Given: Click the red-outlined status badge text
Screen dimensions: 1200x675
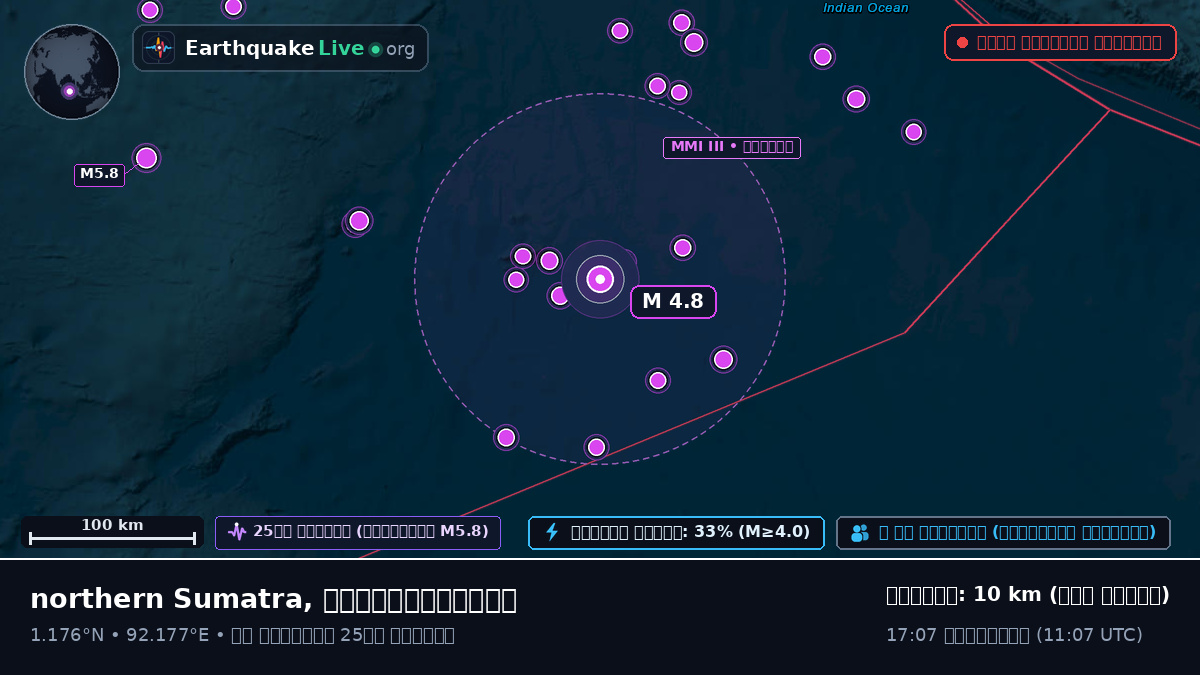Looking at the screenshot, I should click(1069, 43).
